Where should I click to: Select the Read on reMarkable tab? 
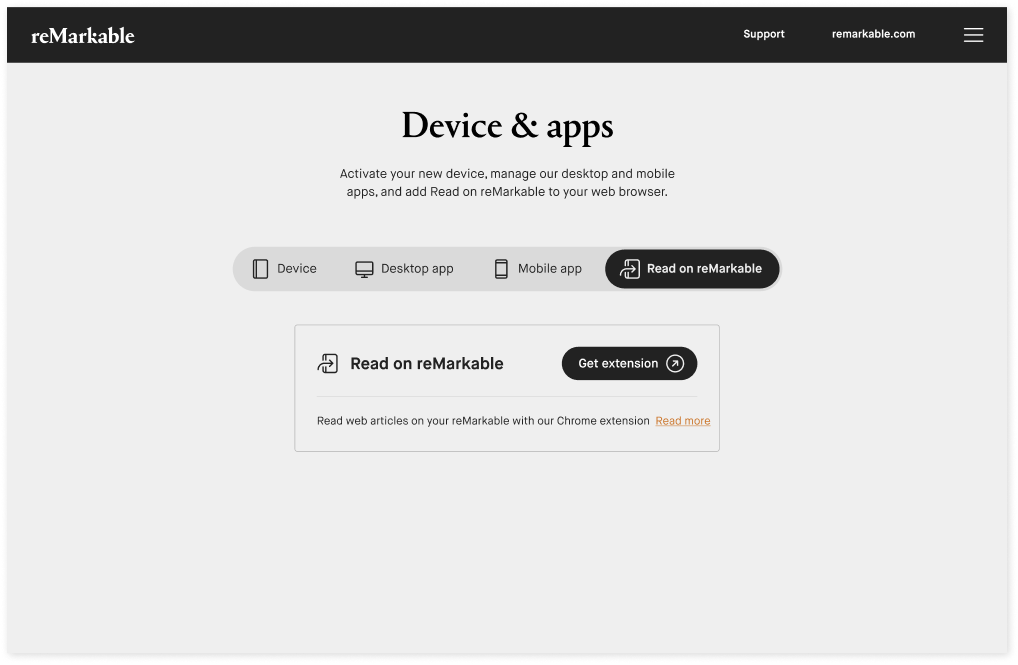[x=691, y=268]
